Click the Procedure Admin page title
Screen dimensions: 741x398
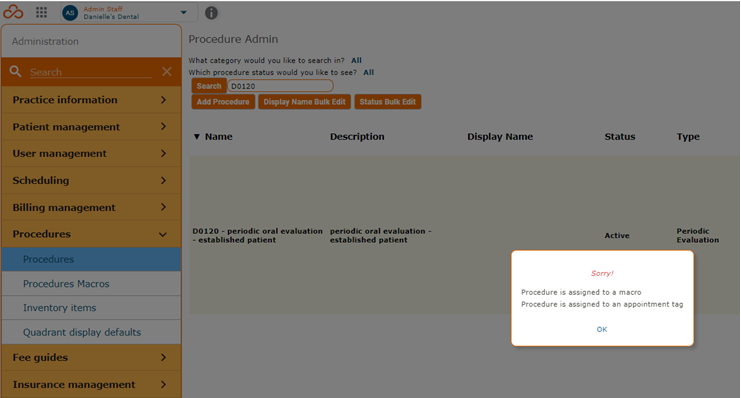pos(233,39)
